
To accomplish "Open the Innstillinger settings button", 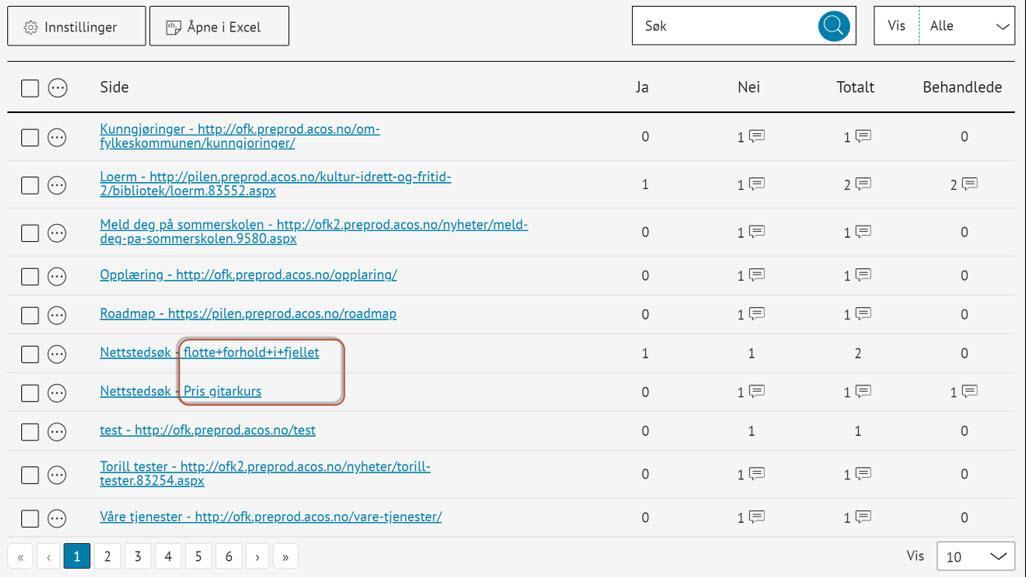I will [x=76, y=27].
